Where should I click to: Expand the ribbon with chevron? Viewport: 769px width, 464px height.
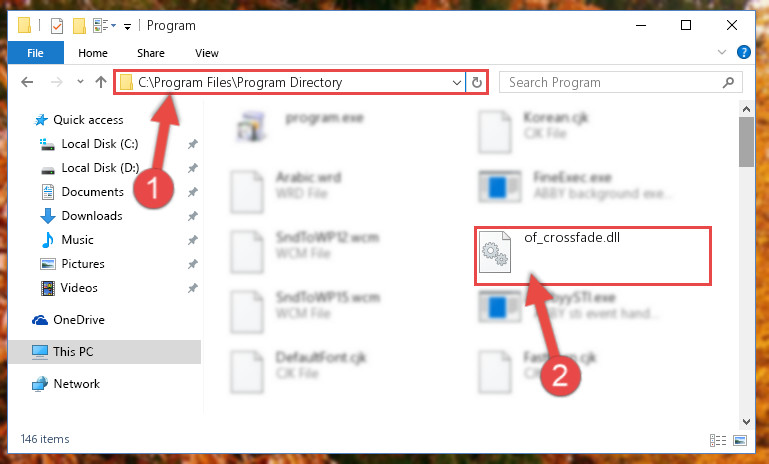(721, 52)
